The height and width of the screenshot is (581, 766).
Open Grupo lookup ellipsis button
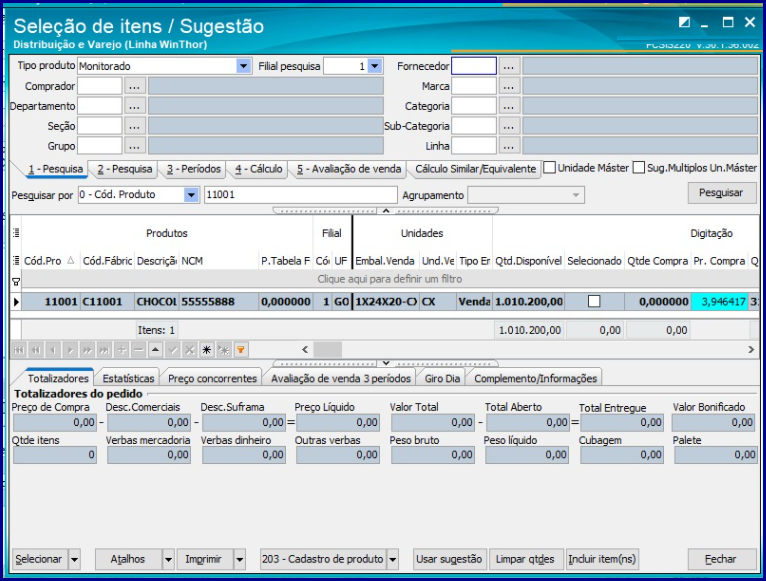tap(135, 146)
